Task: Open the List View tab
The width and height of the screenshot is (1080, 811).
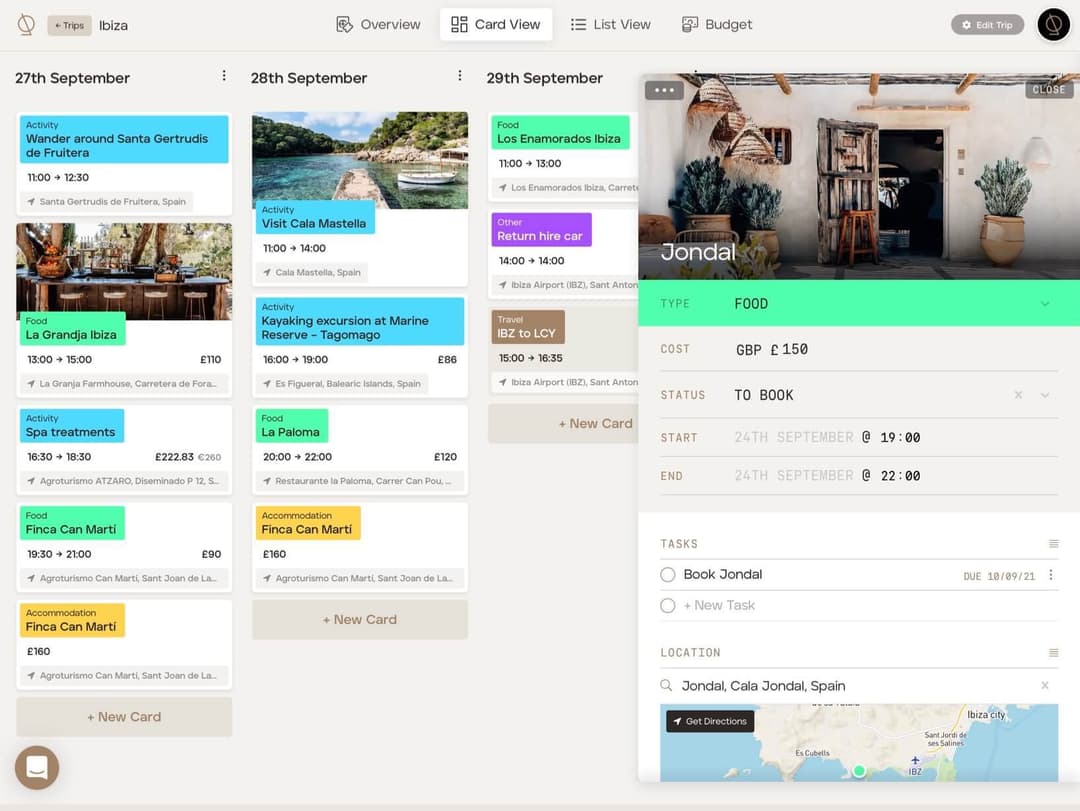Action: pyautogui.click(x=610, y=25)
